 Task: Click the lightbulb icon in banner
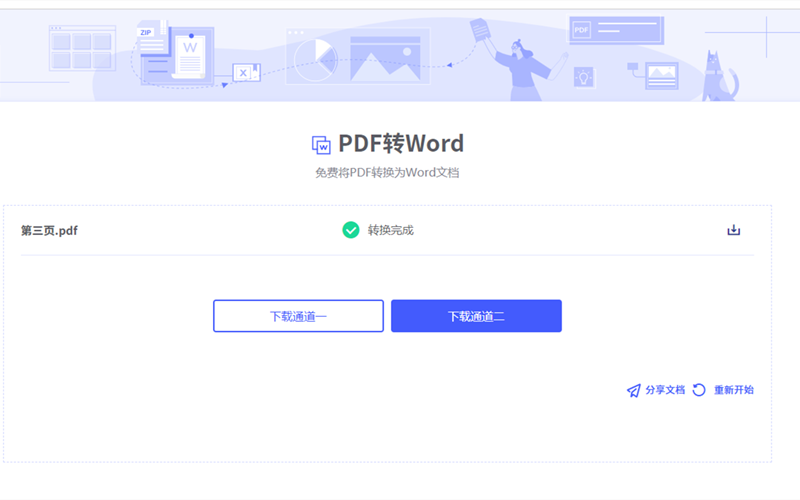584,76
